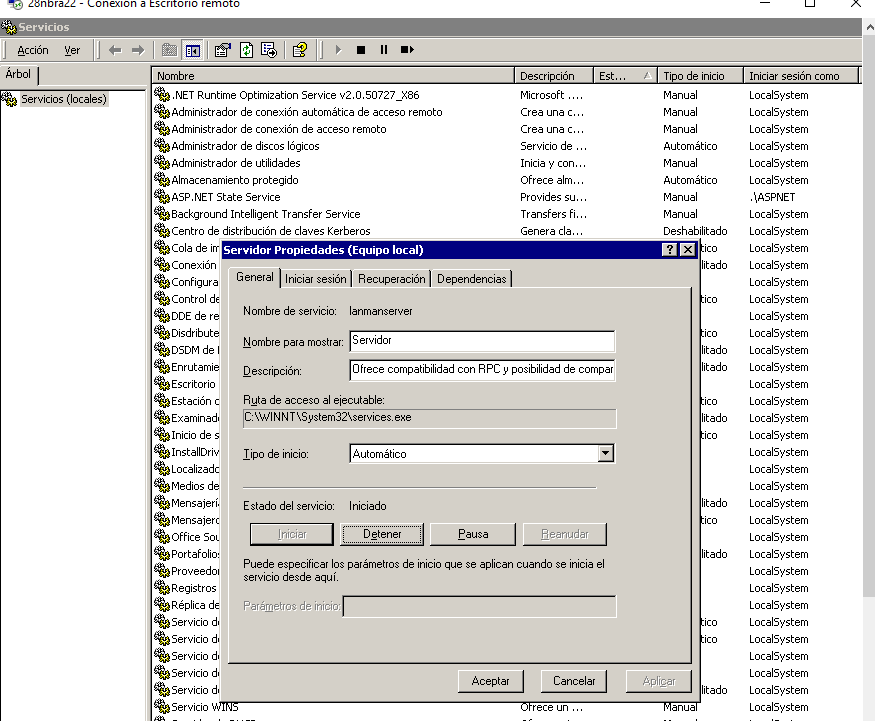
Task: Open the Acción menu
Action: coord(32,50)
